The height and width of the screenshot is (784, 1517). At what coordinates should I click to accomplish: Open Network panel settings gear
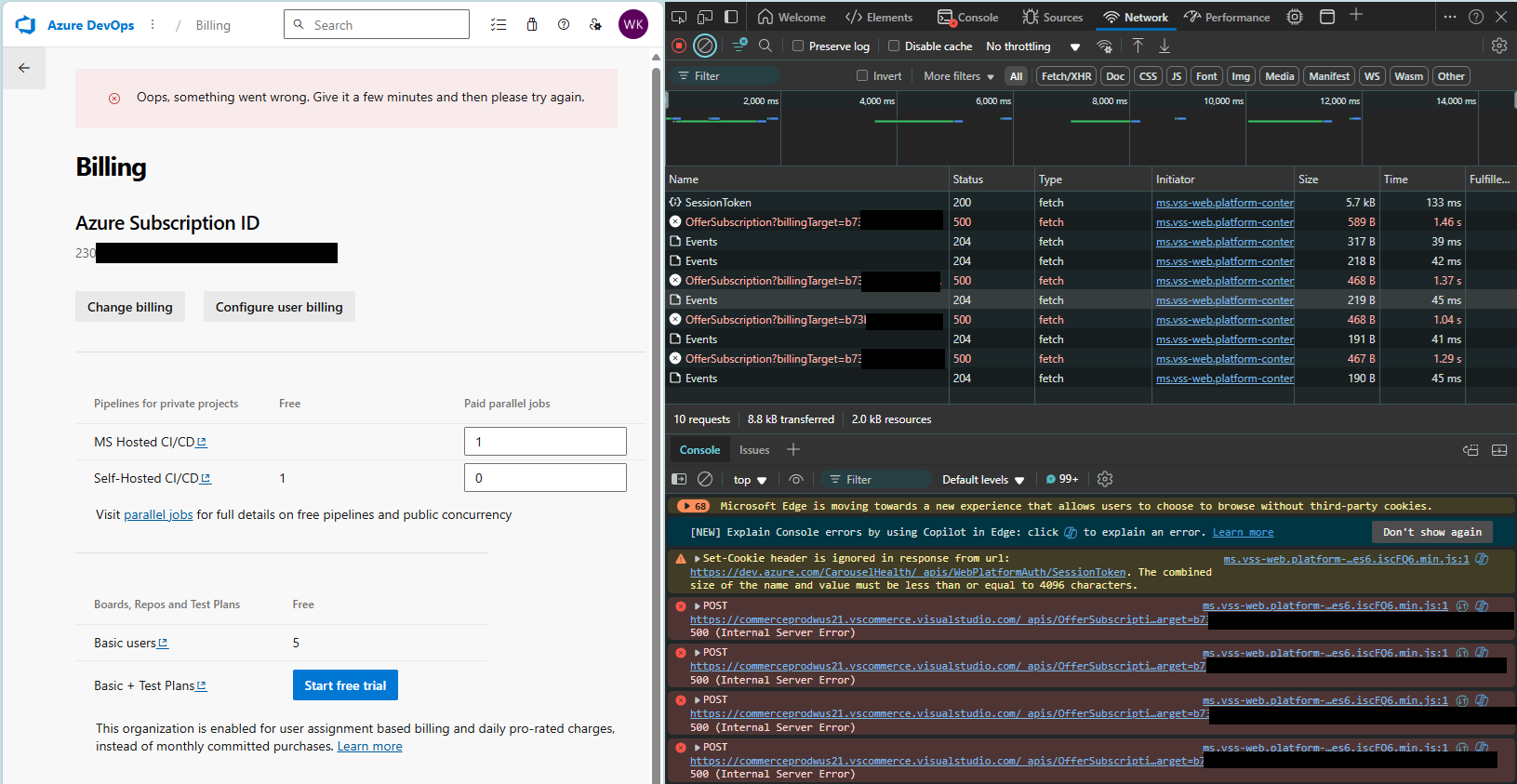(1499, 46)
